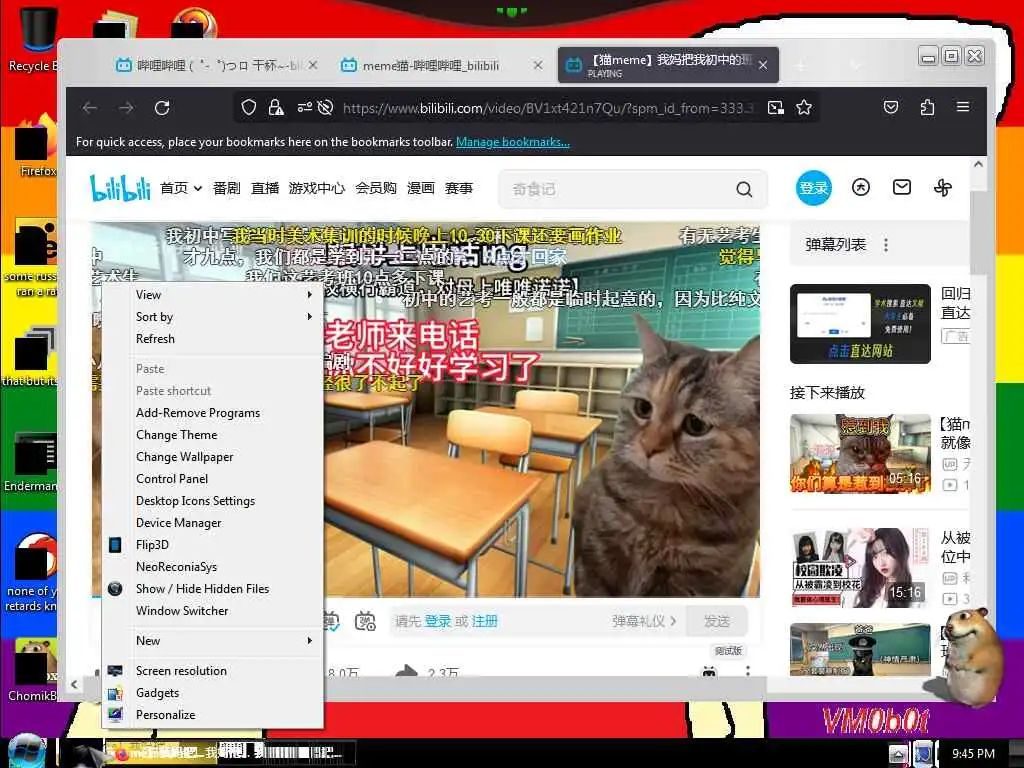Expand the Sort by submenu
The image size is (1024, 768).
[213, 317]
